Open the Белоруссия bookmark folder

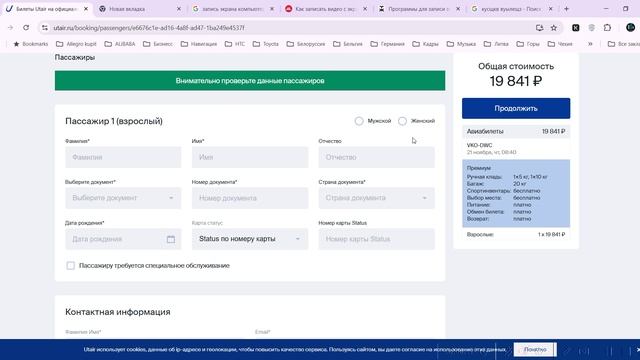point(306,44)
